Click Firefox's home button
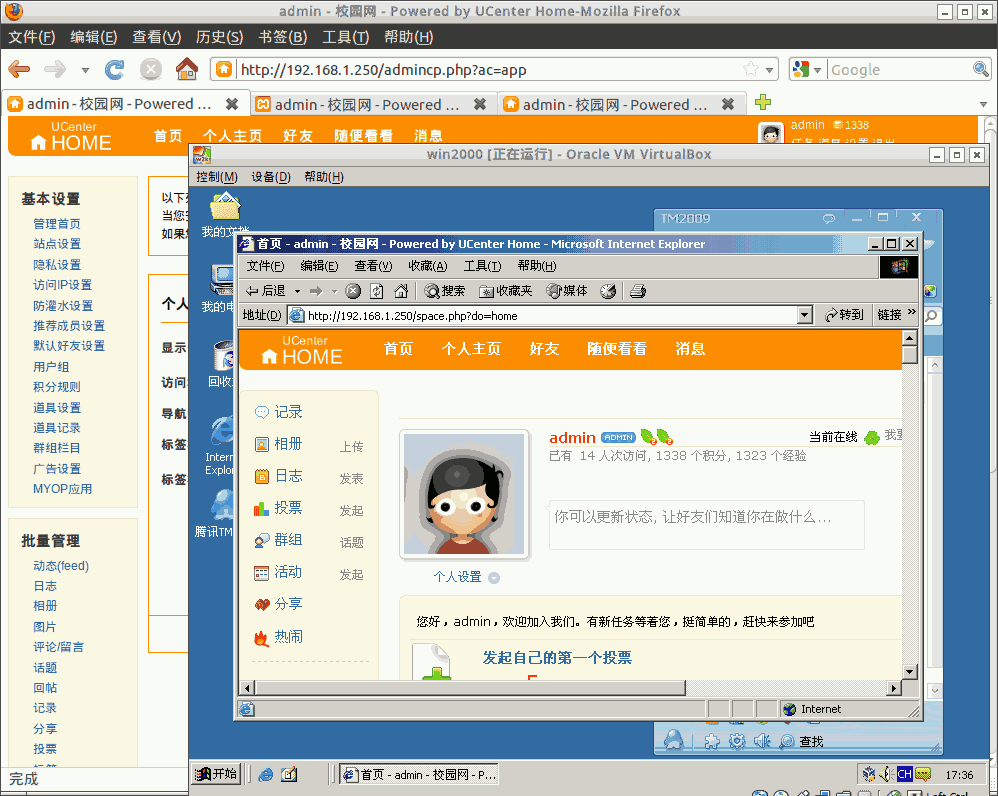The image size is (998, 796). point(186,69)
